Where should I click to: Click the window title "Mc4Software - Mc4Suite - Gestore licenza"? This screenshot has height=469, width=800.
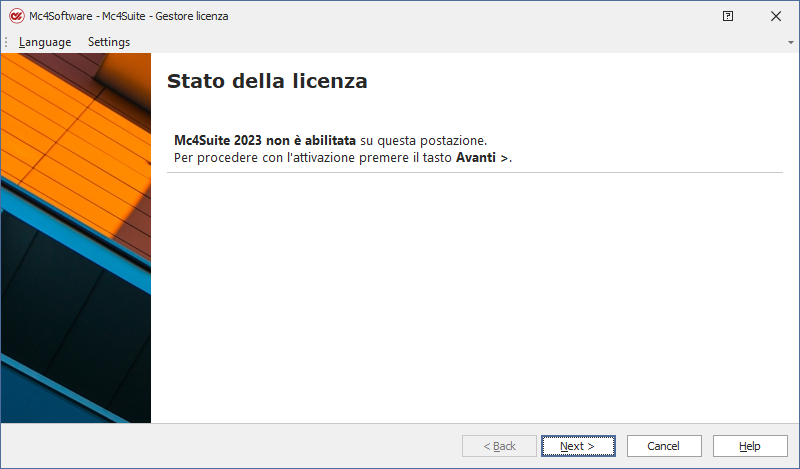pos(129,16)
